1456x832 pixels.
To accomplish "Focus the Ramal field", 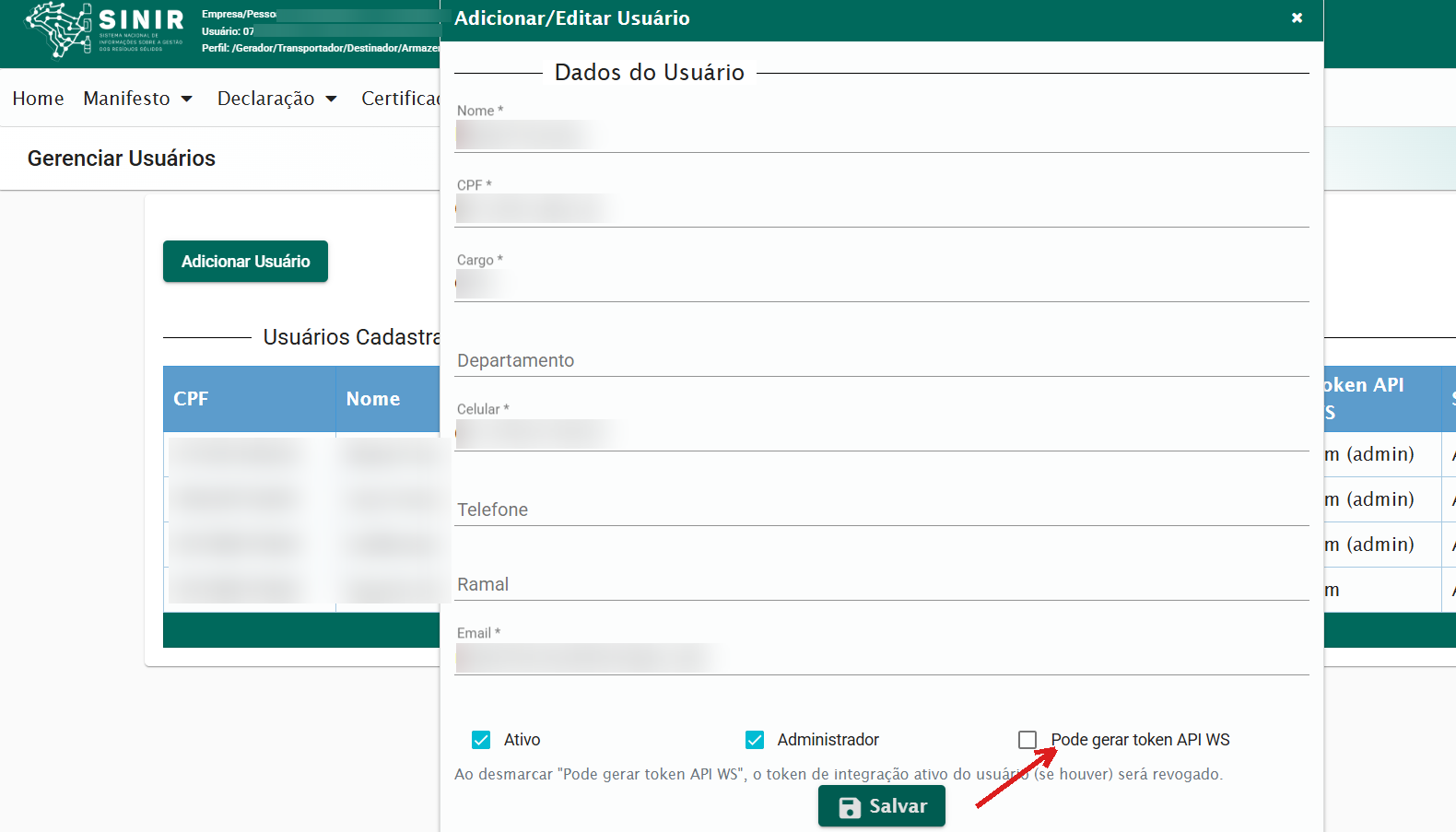I will [882, 584].
